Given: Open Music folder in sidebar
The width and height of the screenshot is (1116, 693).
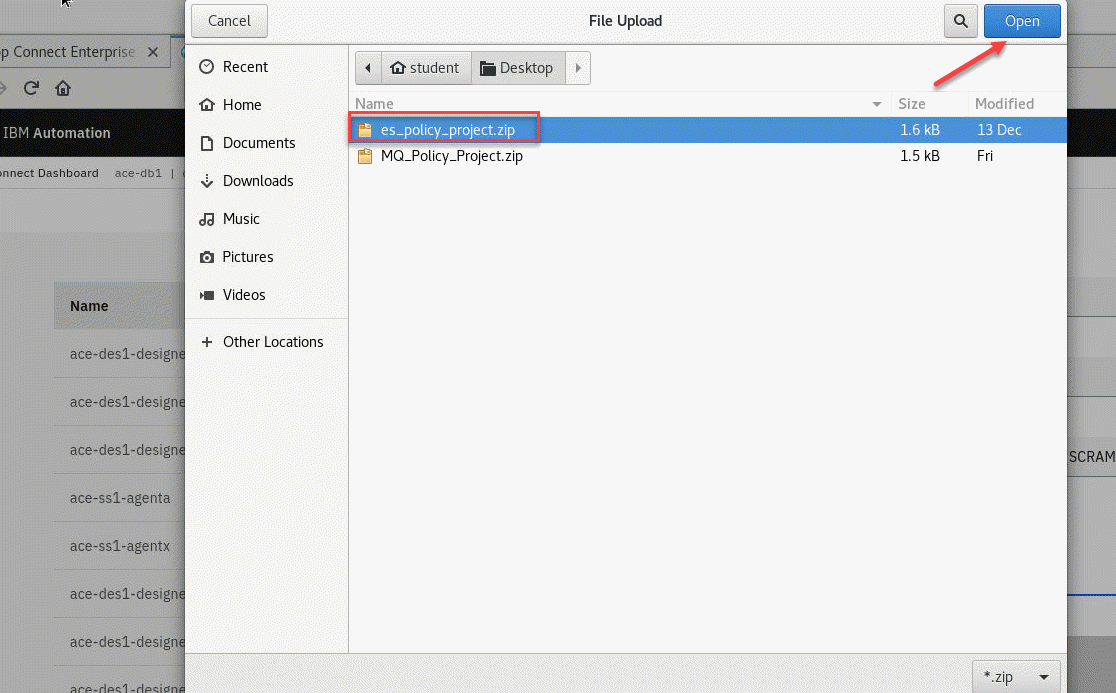Looking at the screenshot, I should pos(240,219).
